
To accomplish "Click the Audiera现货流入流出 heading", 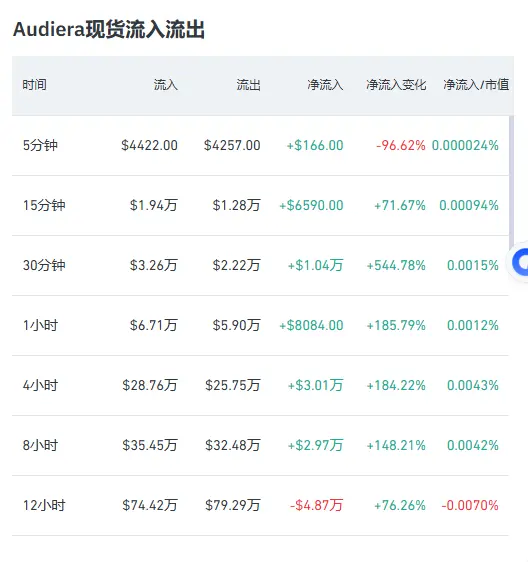I will [109, 29].
